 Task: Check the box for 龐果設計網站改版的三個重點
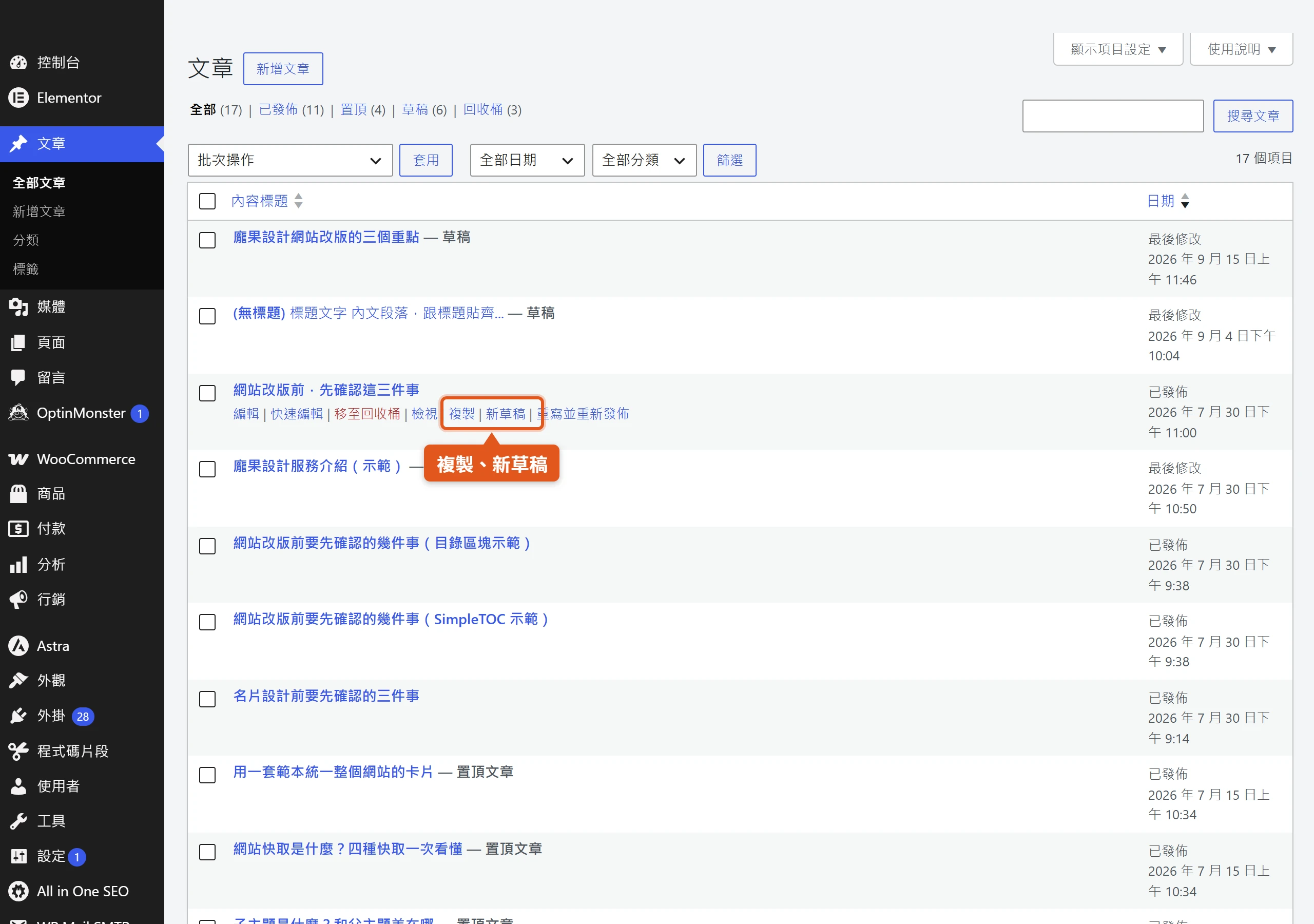point(207,240)
